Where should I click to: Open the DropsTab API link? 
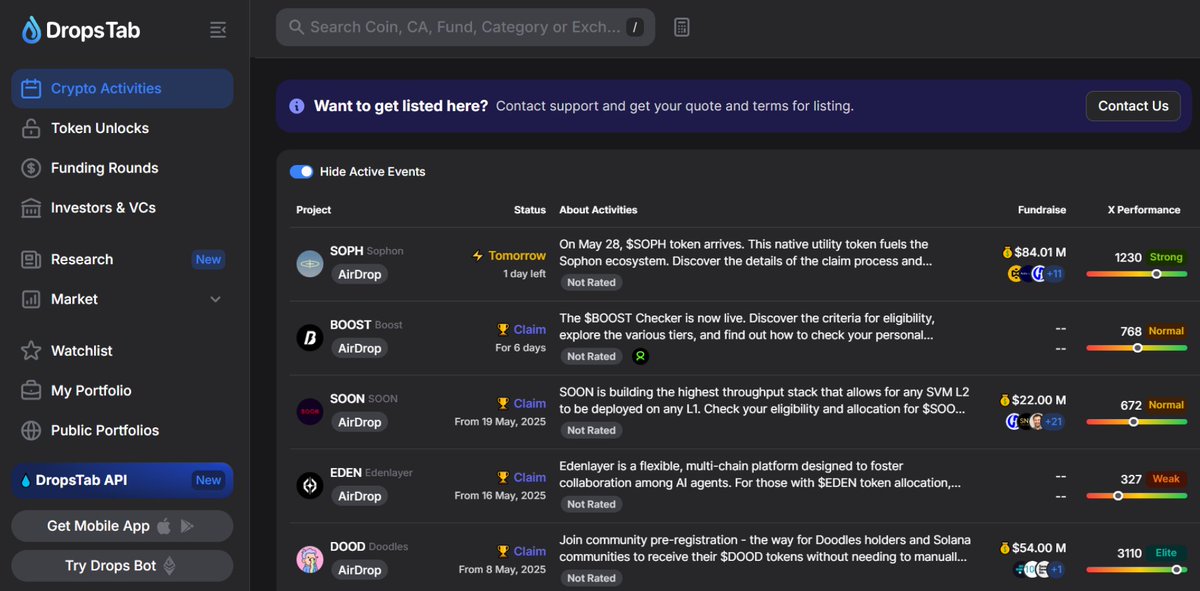coord(122,480)
